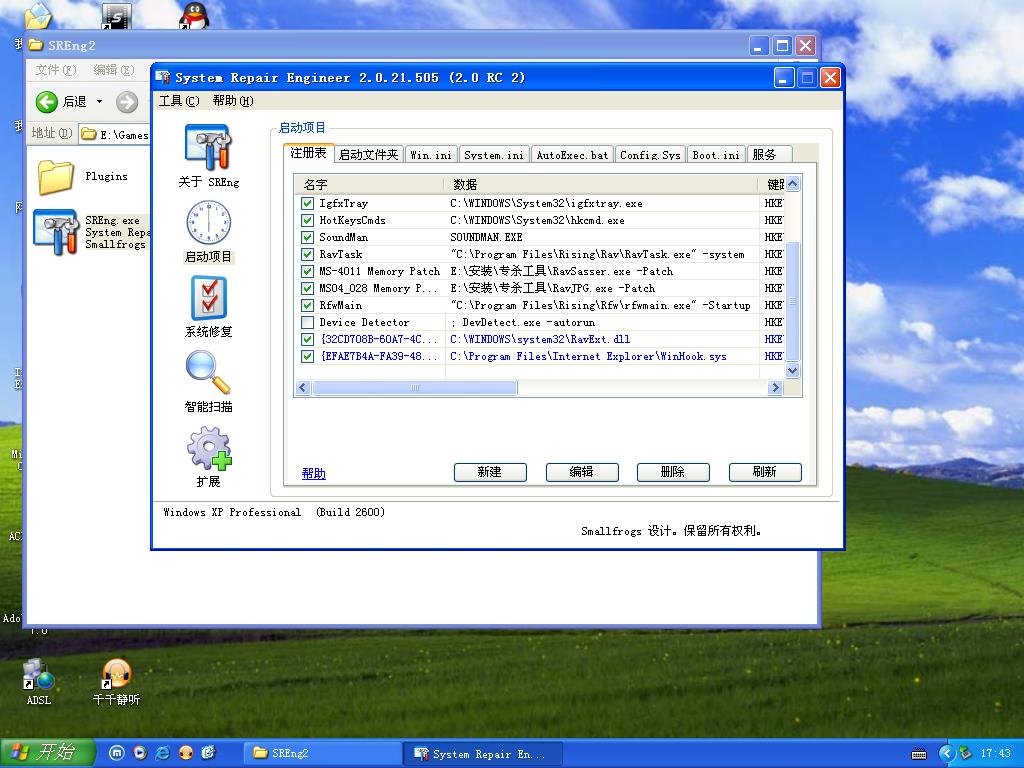Open the 扩展 gear icon
1024x768 pixels.
[208, 447]
